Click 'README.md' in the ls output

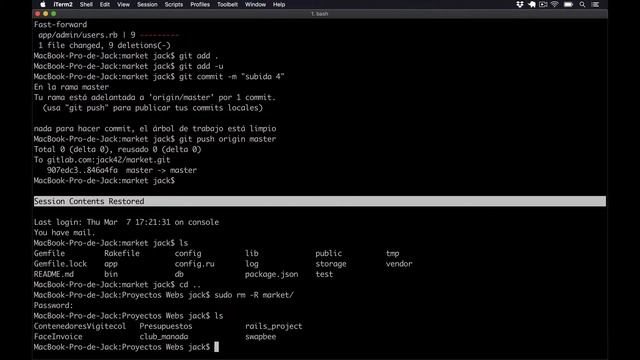click(x=54, y=274)
